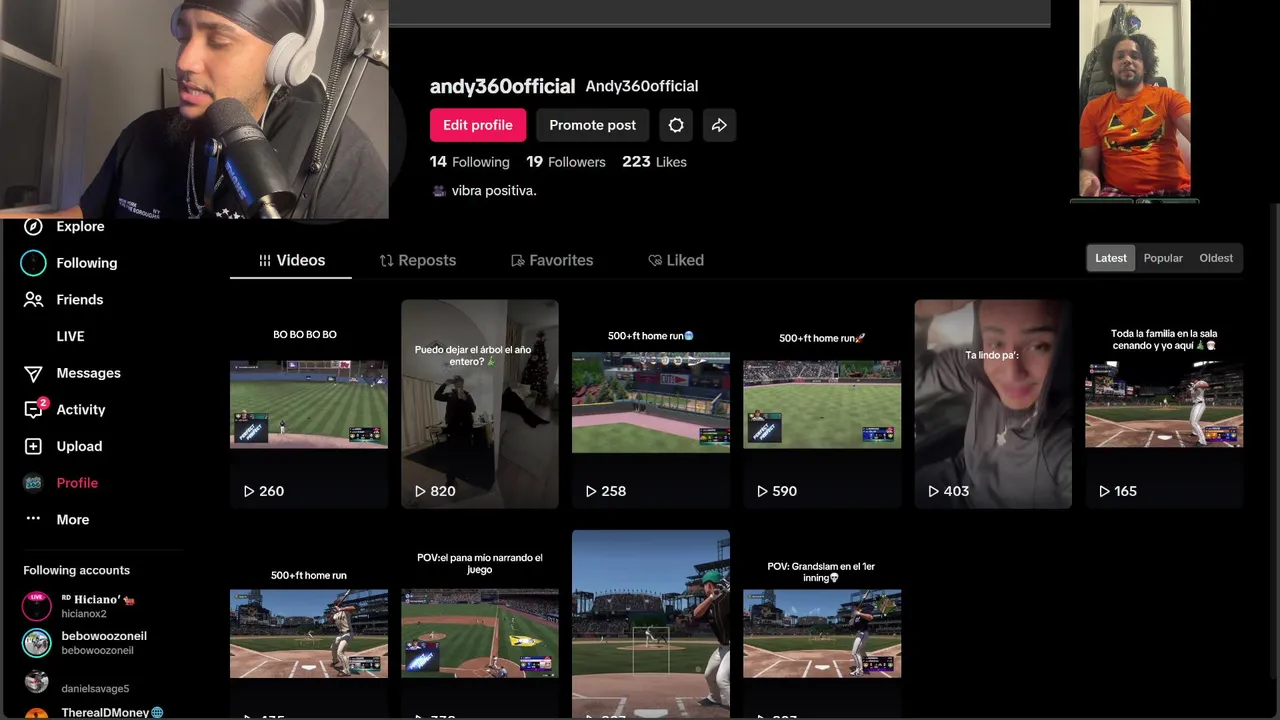
Task: Click the 403 views count
Action: [x=956, y=491]
